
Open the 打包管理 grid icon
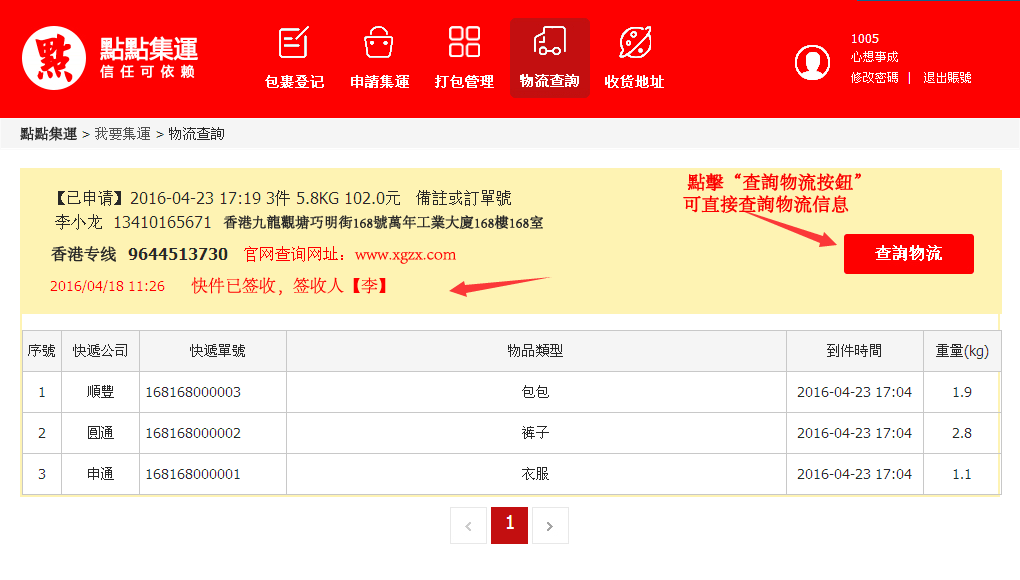tap(464, 42)
